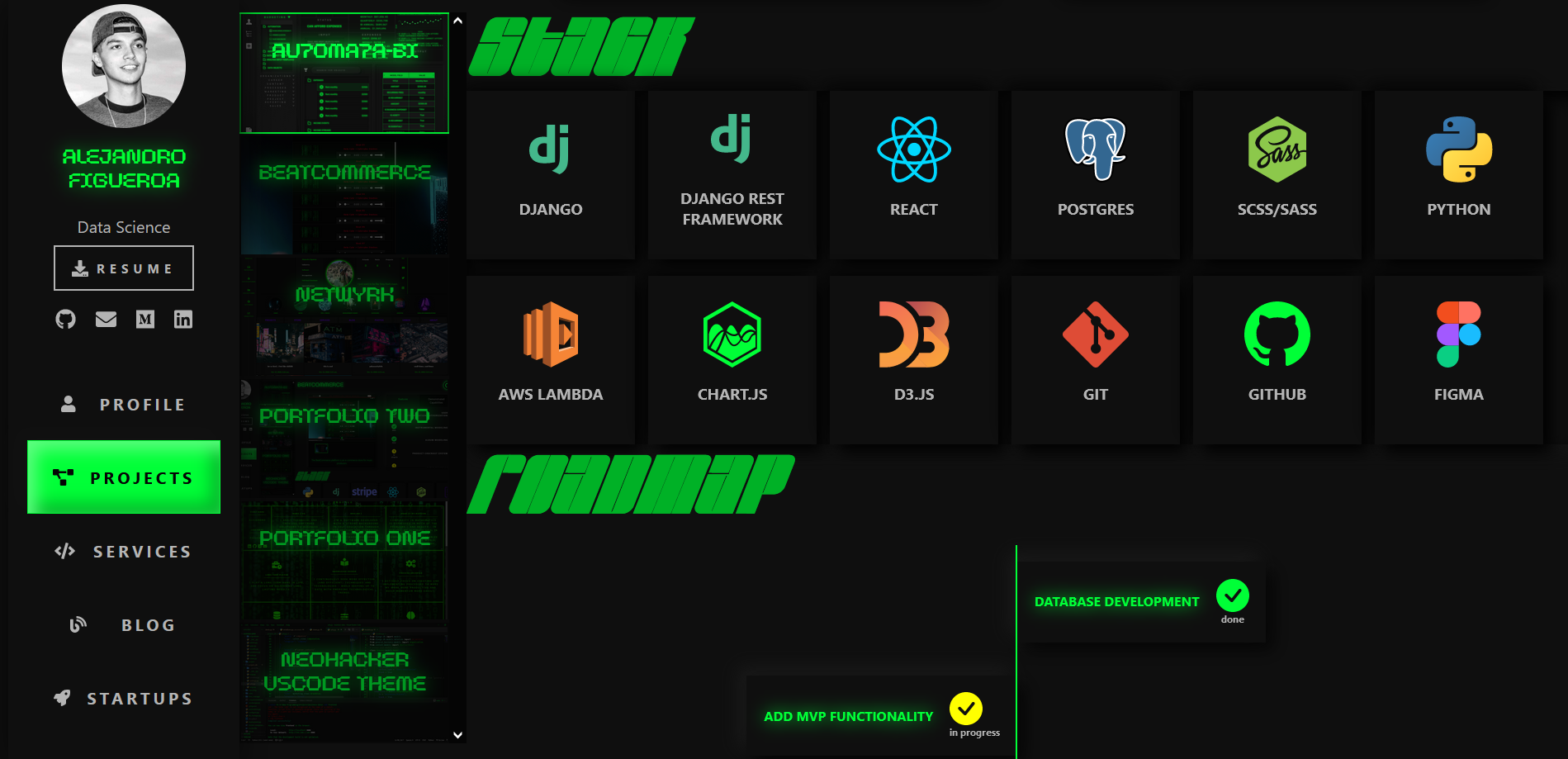Navigate to the Blog section

pyautogui.click(x=123, y=624)
